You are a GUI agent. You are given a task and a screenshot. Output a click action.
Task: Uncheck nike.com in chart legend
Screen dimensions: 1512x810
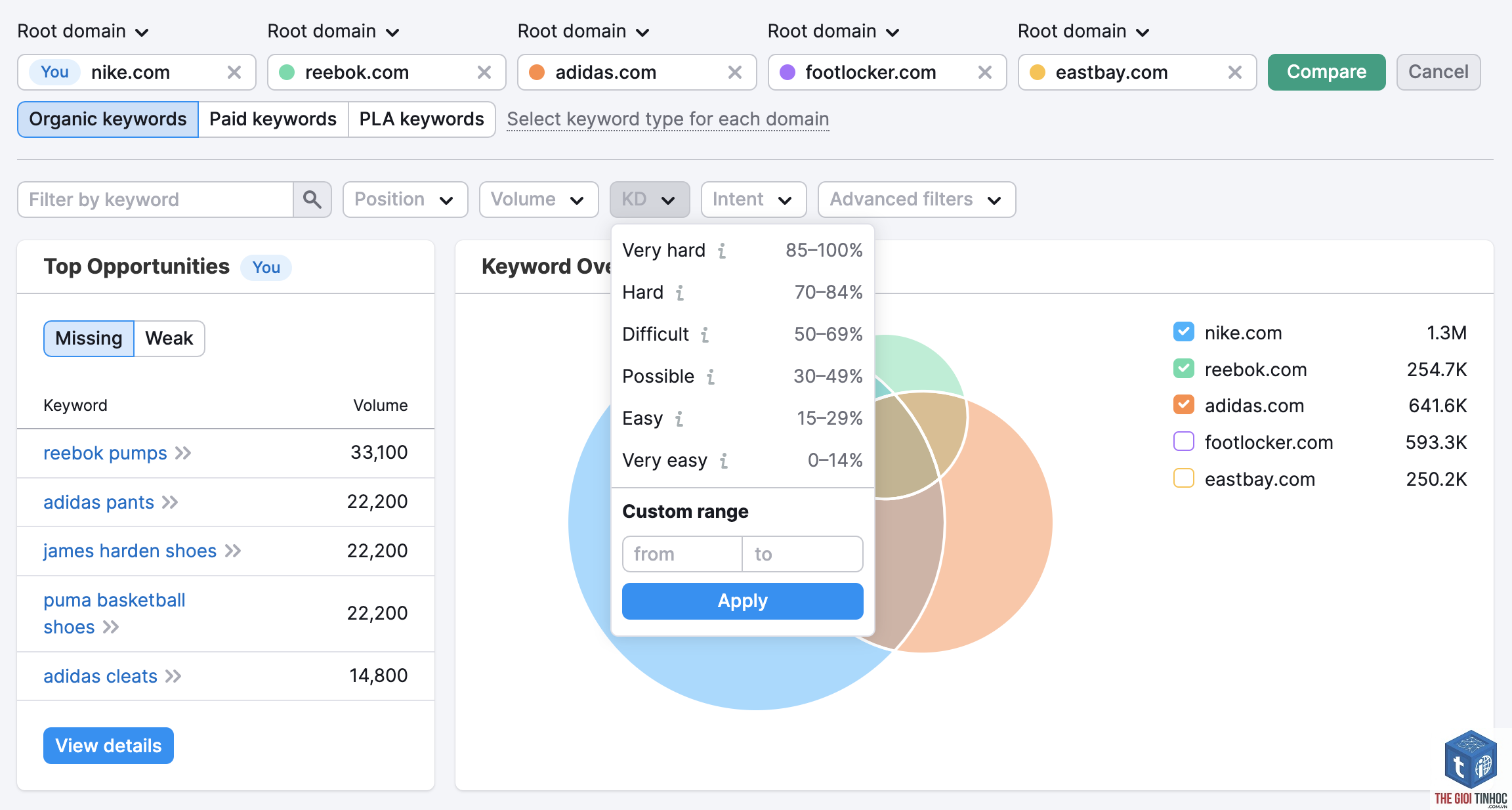tap(1183, 332)
